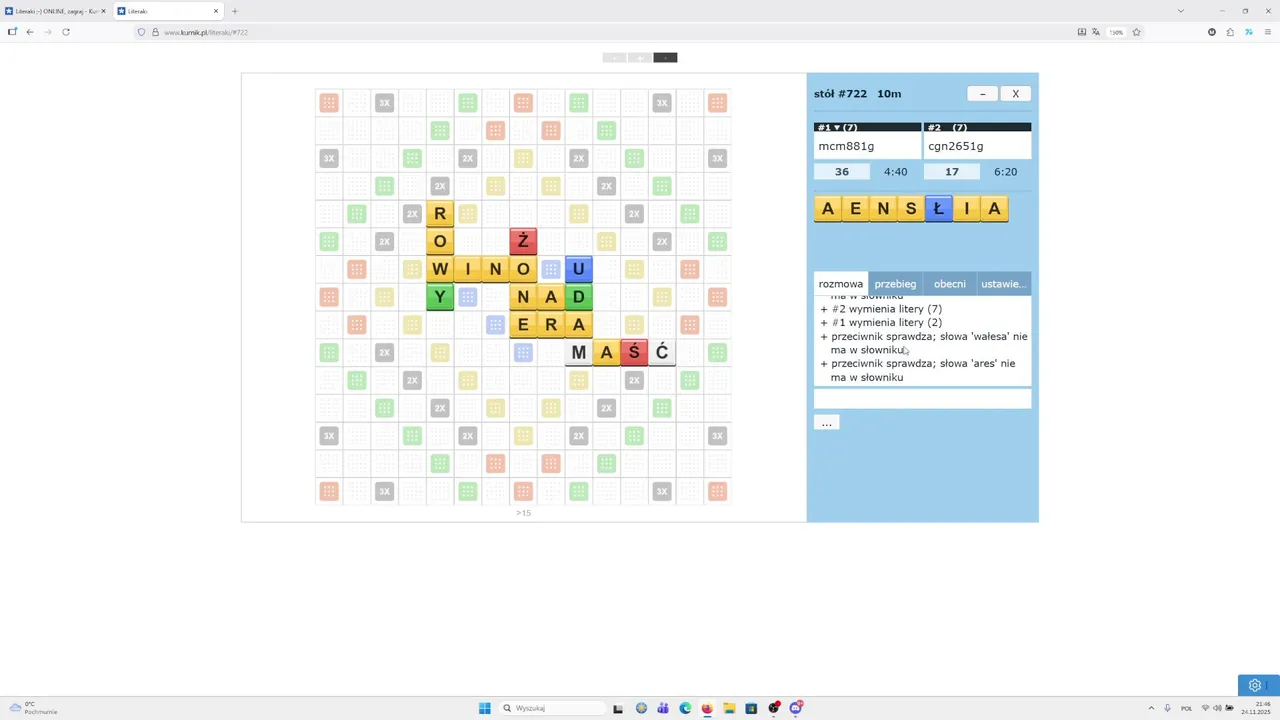This screenshot has height=720, width=1280.
Task: Focus the chat message input field
Action: [922, 399]
